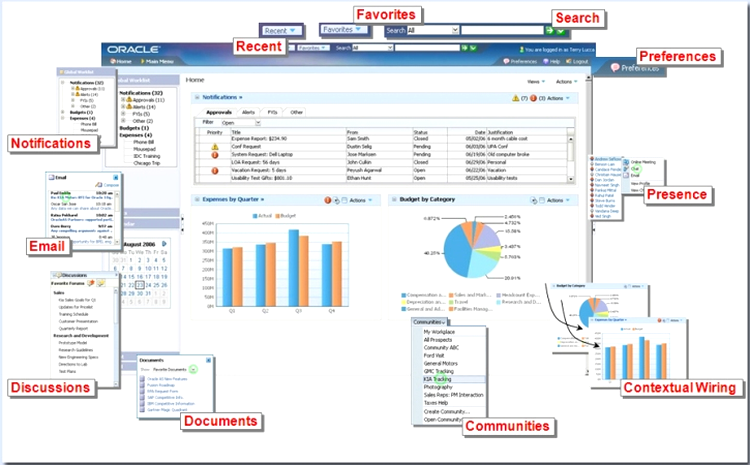The width and height of the screenshot is (750, 465).
Task: Click Online Meeting icon in presence popup
Action: (626, 162)
